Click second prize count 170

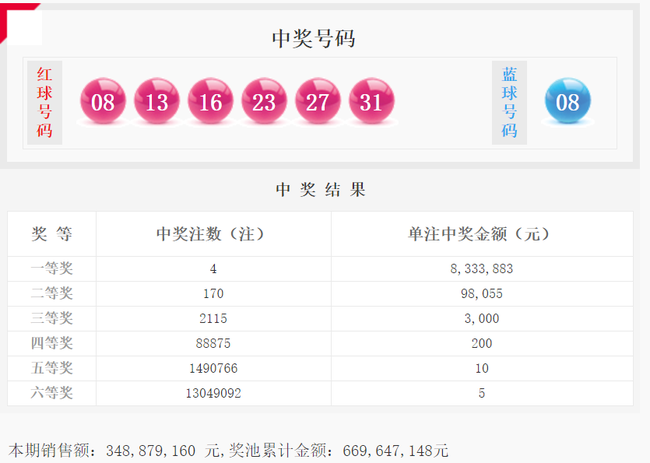coord(213,294)
